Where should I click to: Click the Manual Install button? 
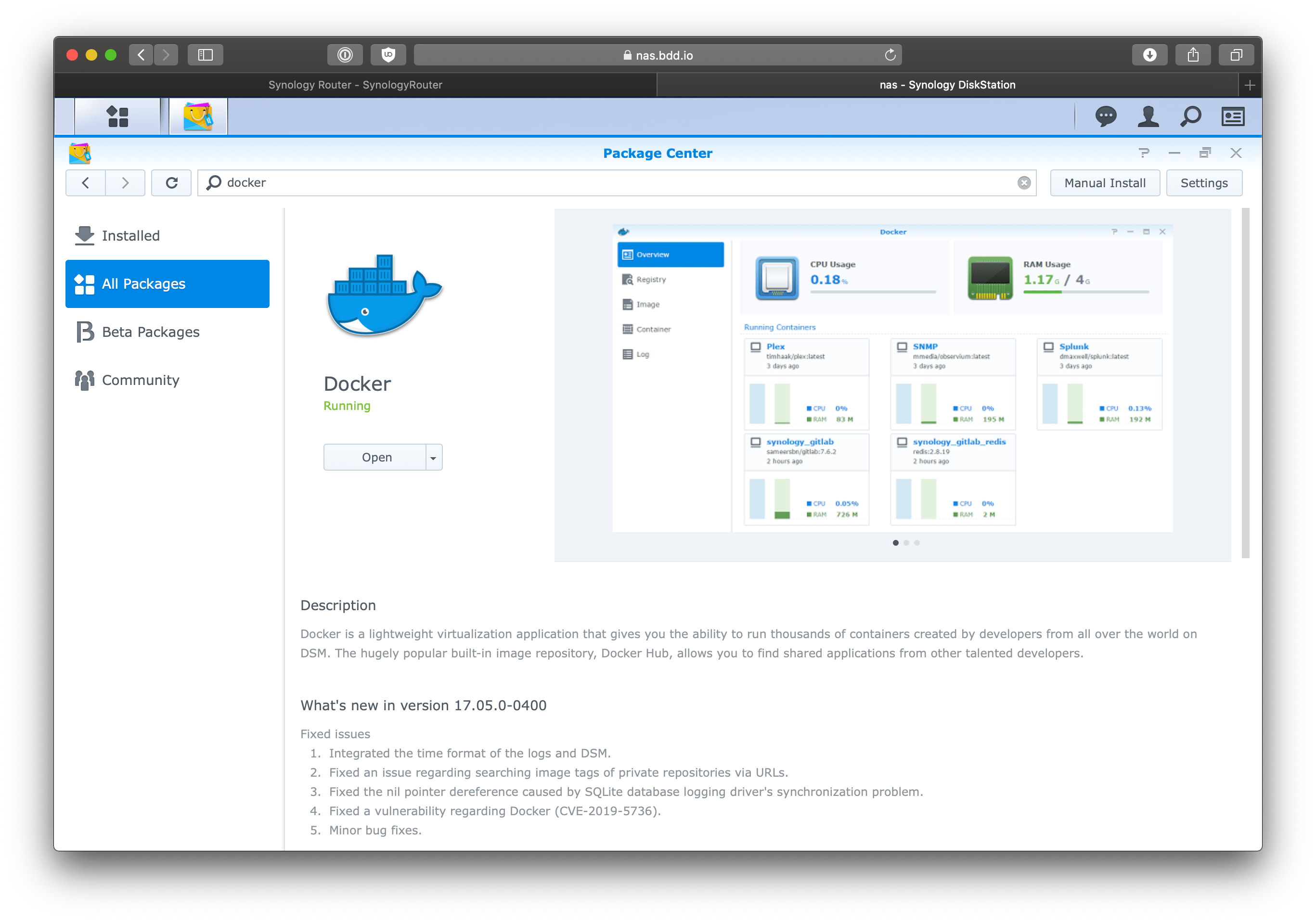pos(1105,182)
